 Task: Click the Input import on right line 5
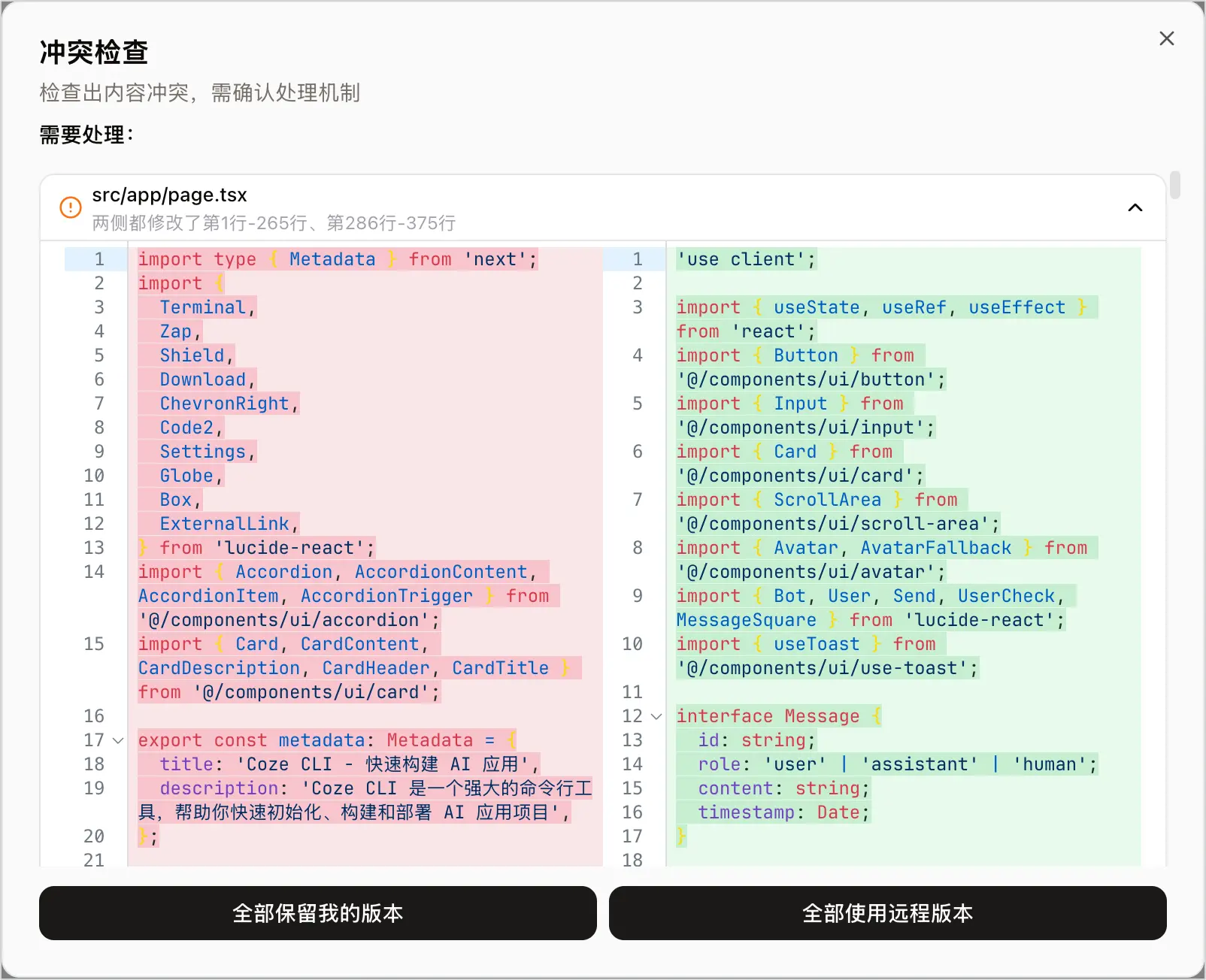(800, 404)
